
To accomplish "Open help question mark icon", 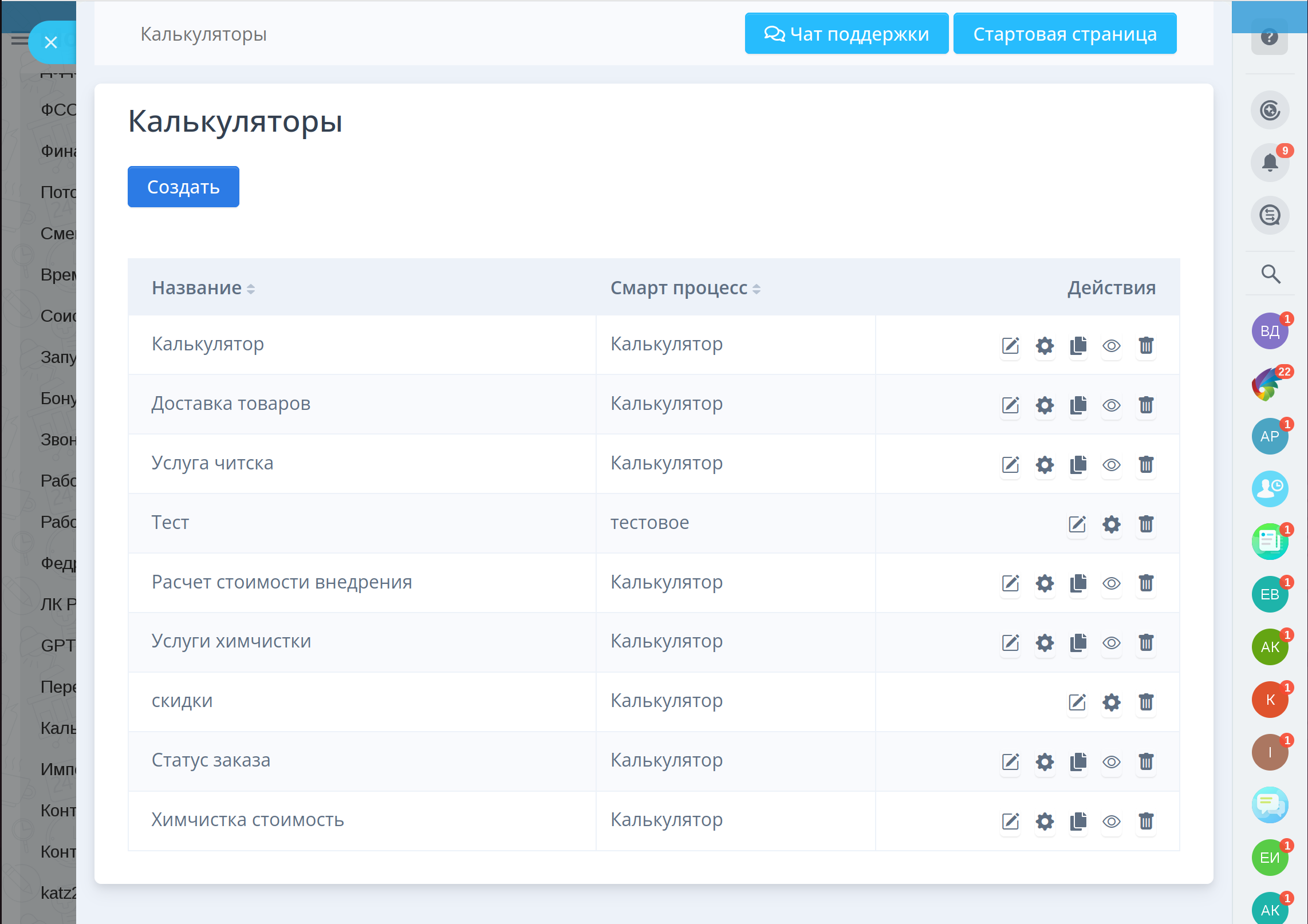I will 1269,37.
